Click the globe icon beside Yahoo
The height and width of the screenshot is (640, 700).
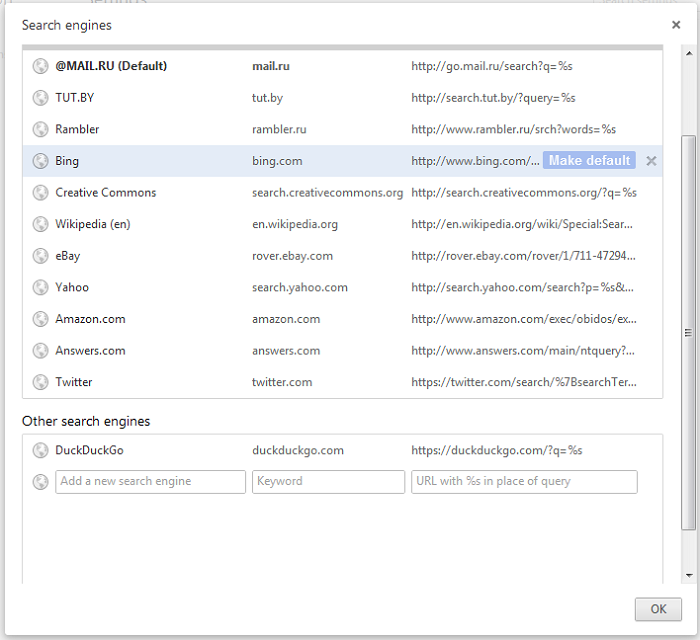[x=40, y=287]
